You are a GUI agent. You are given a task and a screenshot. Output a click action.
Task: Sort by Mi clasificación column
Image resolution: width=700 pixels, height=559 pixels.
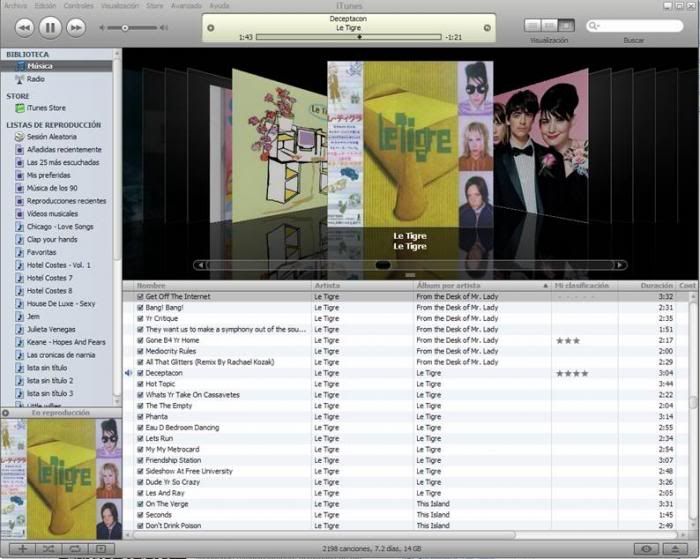585,286
